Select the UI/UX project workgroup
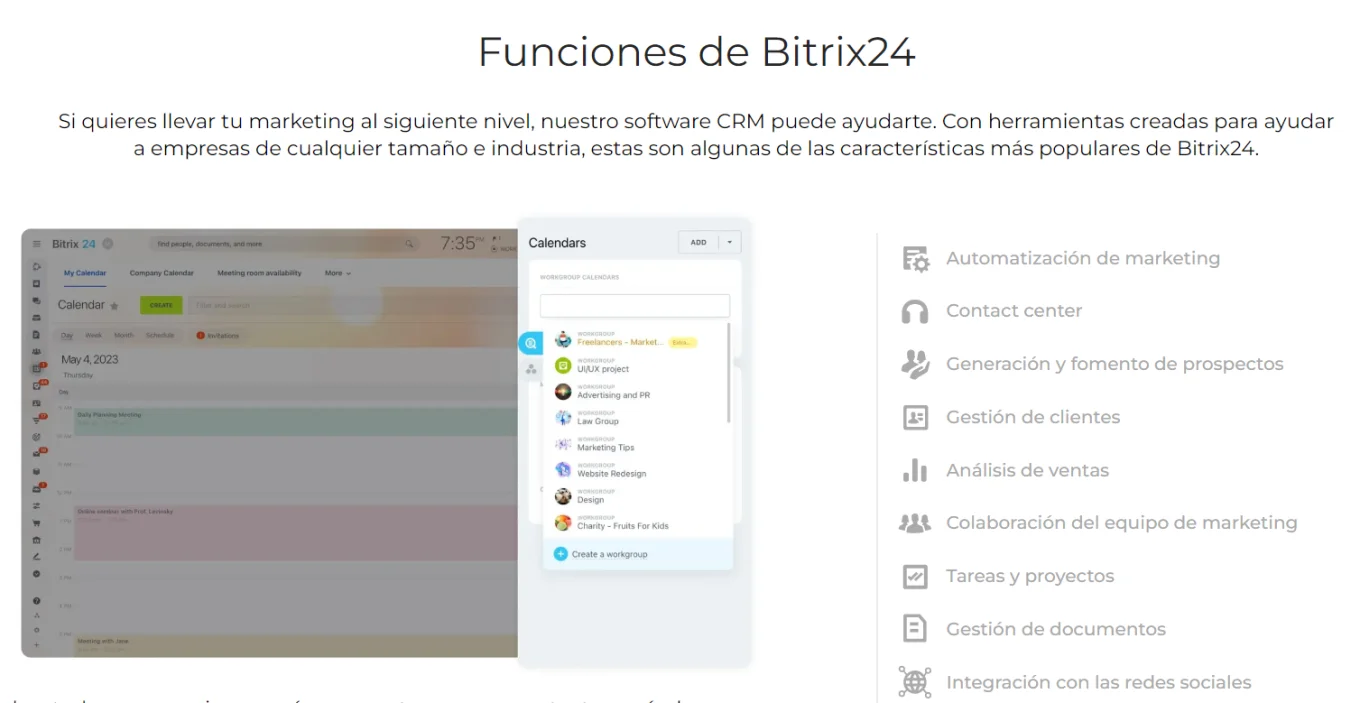This screenshot has width=1360, height=703. click(x=603, y=368)
